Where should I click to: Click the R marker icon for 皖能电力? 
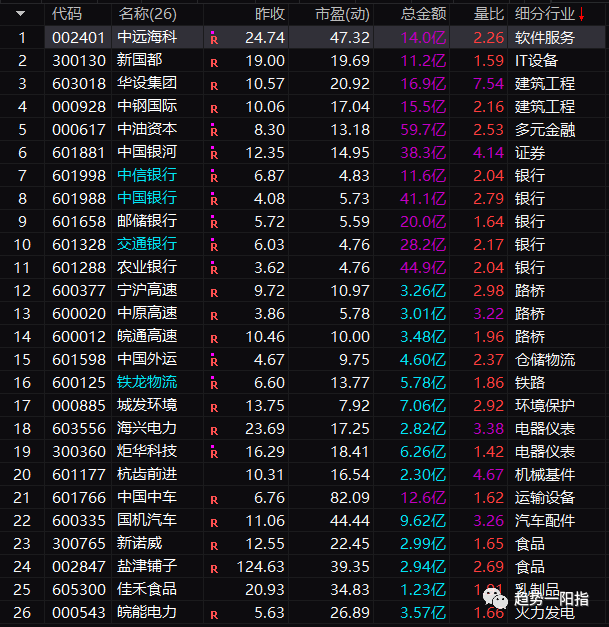[x=214, y=615]
